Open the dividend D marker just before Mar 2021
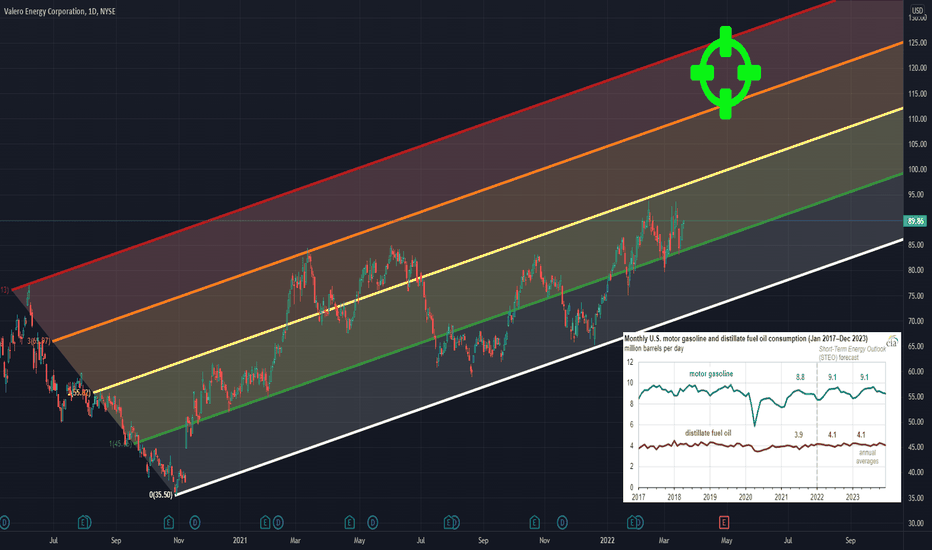932x550 pixels. click(x=278, y=523)
